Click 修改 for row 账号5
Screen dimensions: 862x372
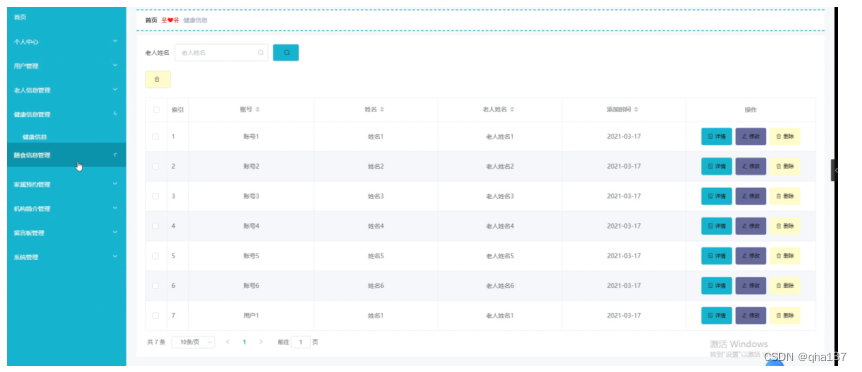coord(750,256)
